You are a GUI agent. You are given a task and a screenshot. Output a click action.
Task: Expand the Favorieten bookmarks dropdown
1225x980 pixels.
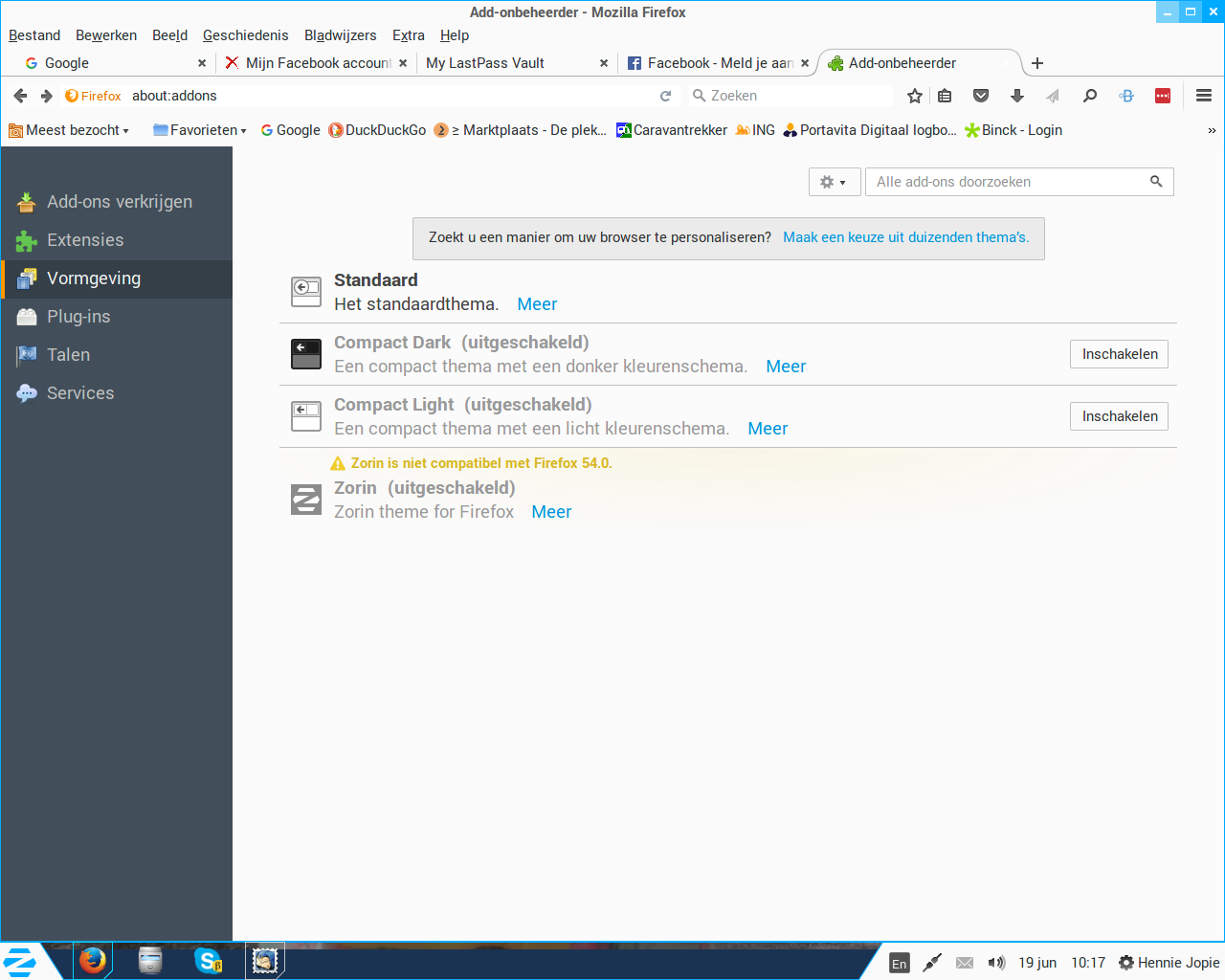[200, 130]
